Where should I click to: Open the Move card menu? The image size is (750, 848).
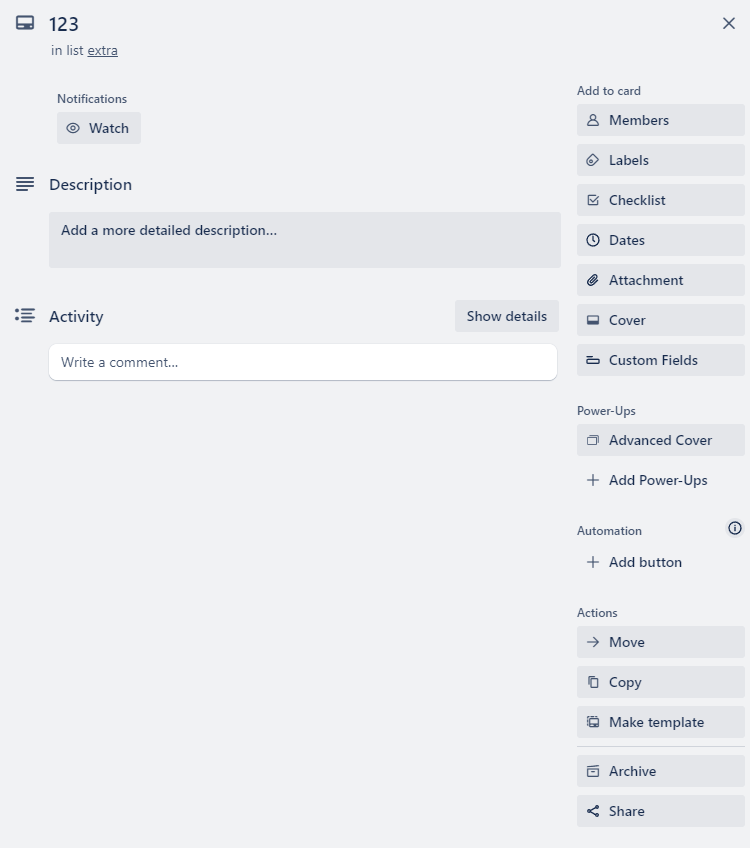(x=660, y=642)
